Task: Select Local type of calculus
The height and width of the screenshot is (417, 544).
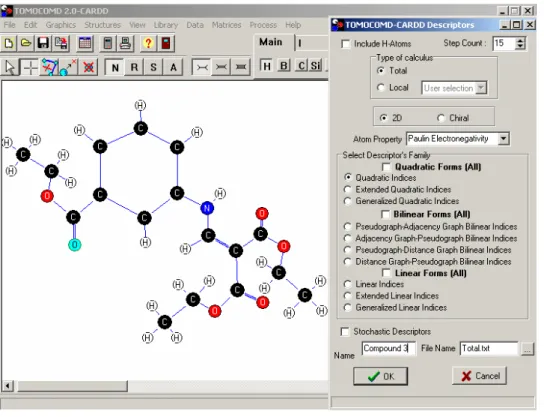Action: tap(381, 88)
